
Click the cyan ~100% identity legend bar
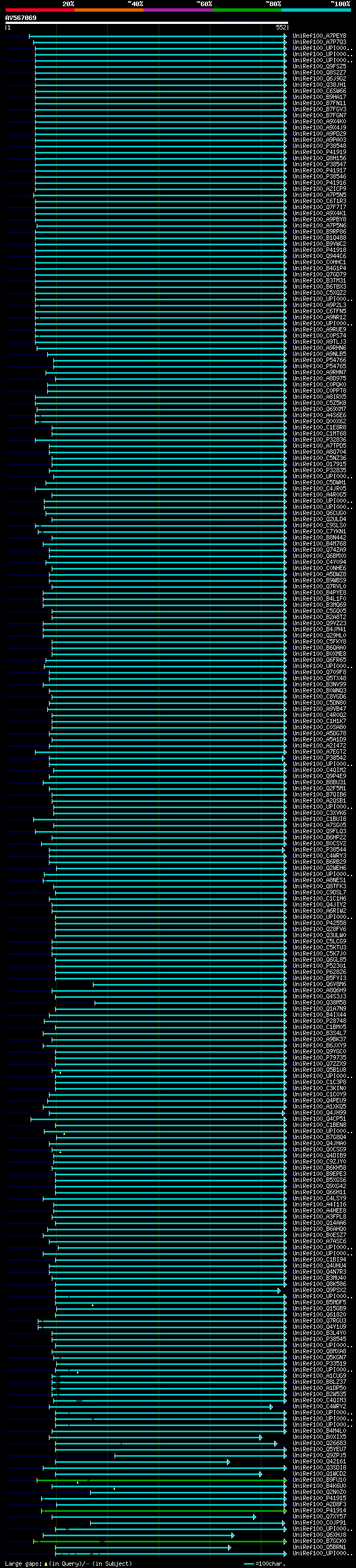pos(316,10)
